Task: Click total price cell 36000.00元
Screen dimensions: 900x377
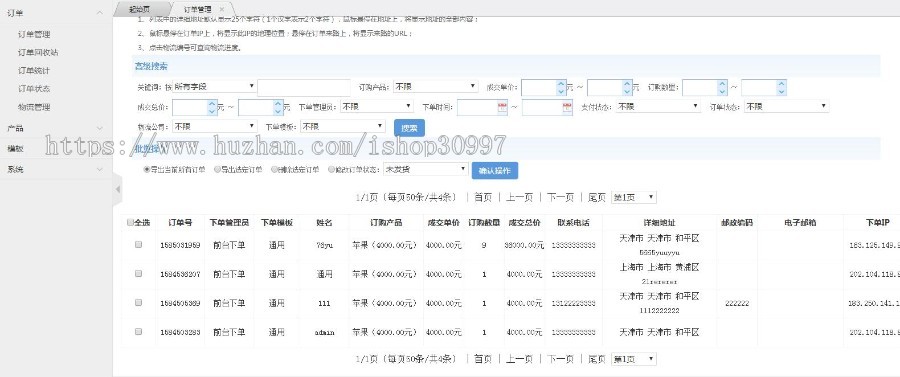Action: (524, 245)
